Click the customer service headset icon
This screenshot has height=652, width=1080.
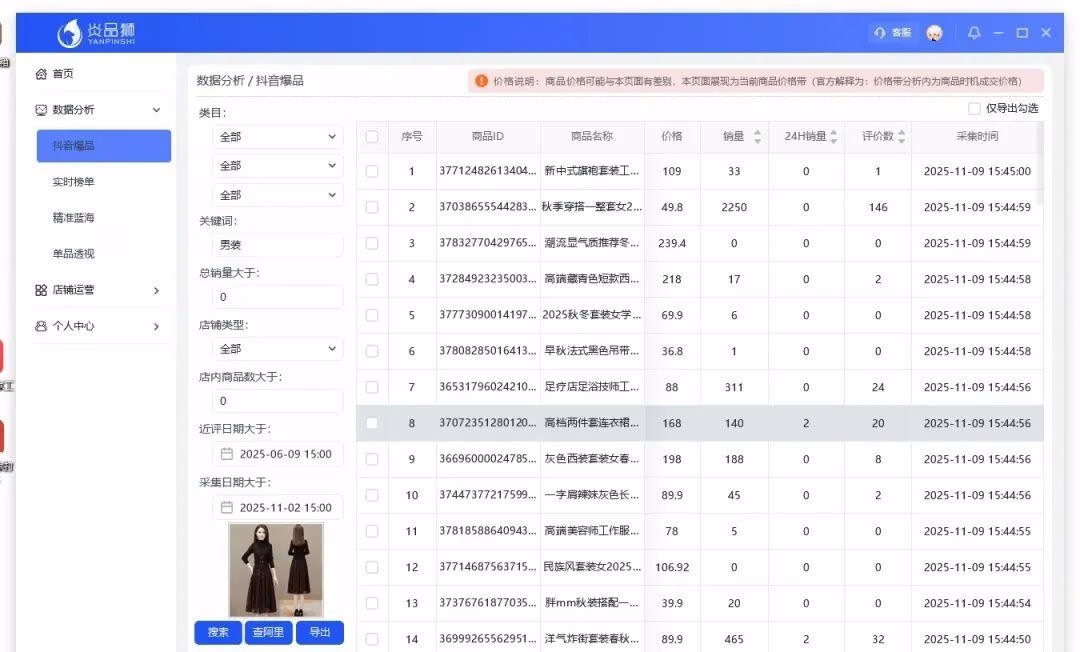click(880, 33)
